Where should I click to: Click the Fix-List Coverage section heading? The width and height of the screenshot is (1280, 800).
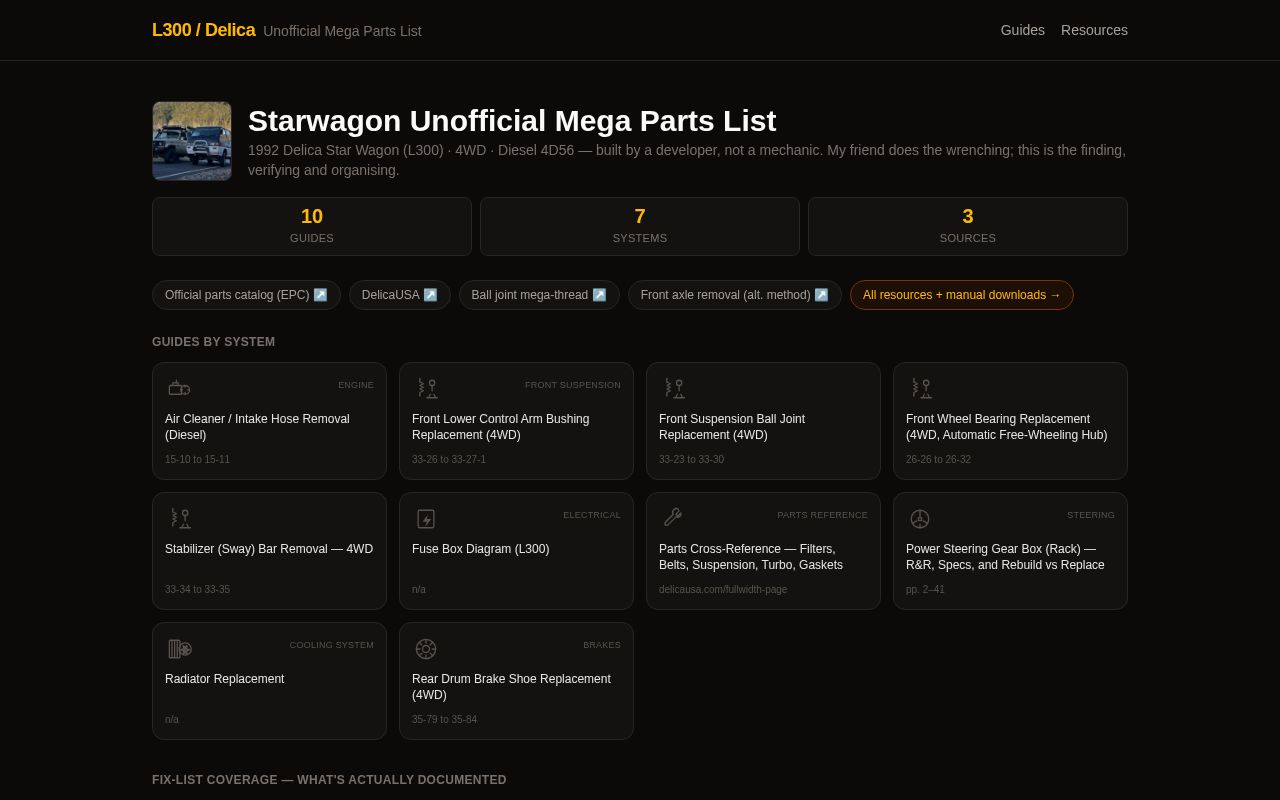pos(329,780)
